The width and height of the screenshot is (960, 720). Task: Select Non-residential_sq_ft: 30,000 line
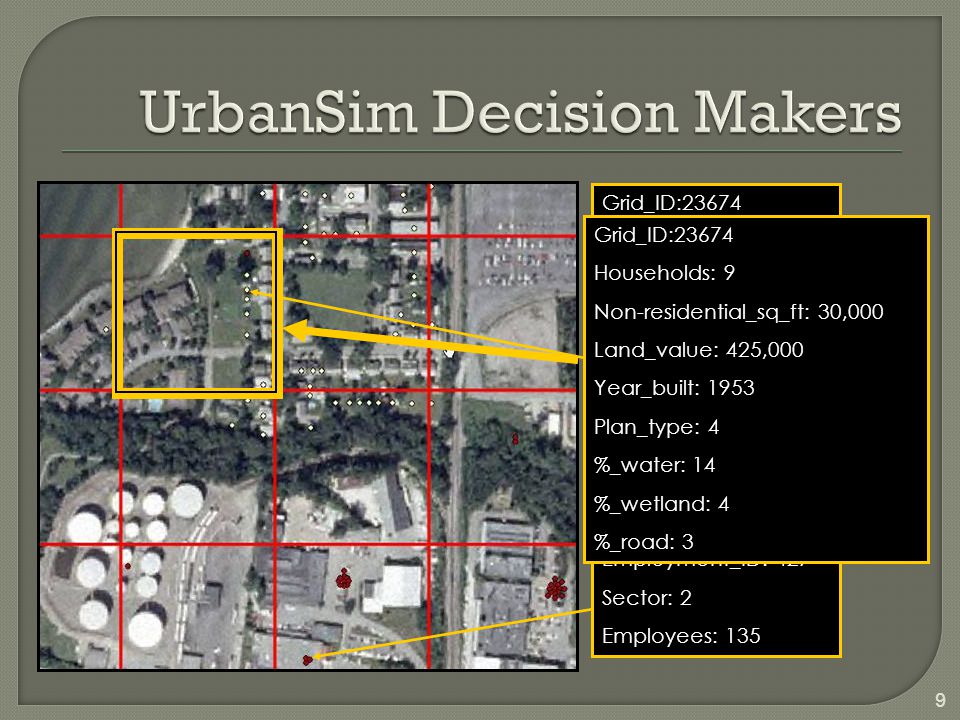coord(738,312)
